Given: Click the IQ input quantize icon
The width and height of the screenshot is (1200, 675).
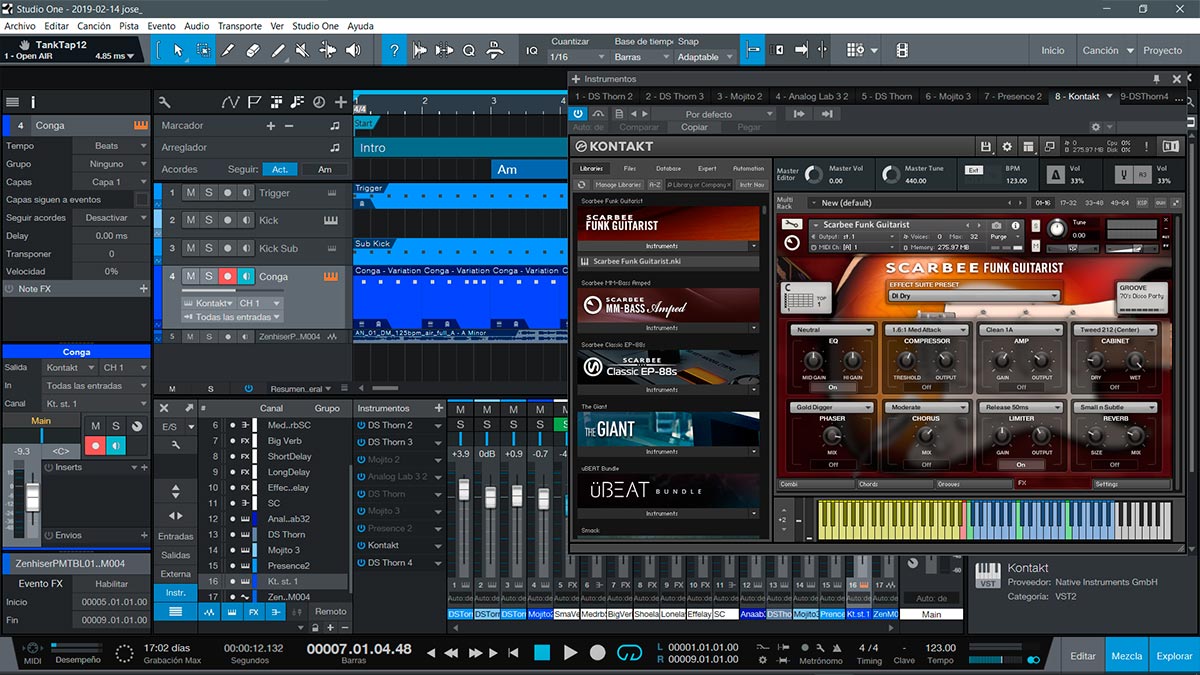Looking at the screenshot, I should pos(532,50).
